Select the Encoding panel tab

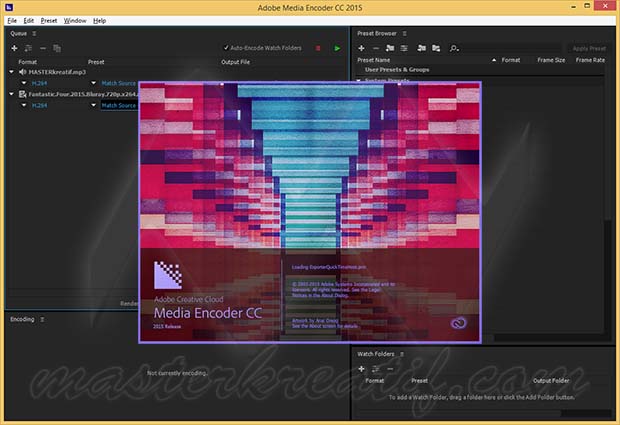pyautogui.click(x=22, y=319)
